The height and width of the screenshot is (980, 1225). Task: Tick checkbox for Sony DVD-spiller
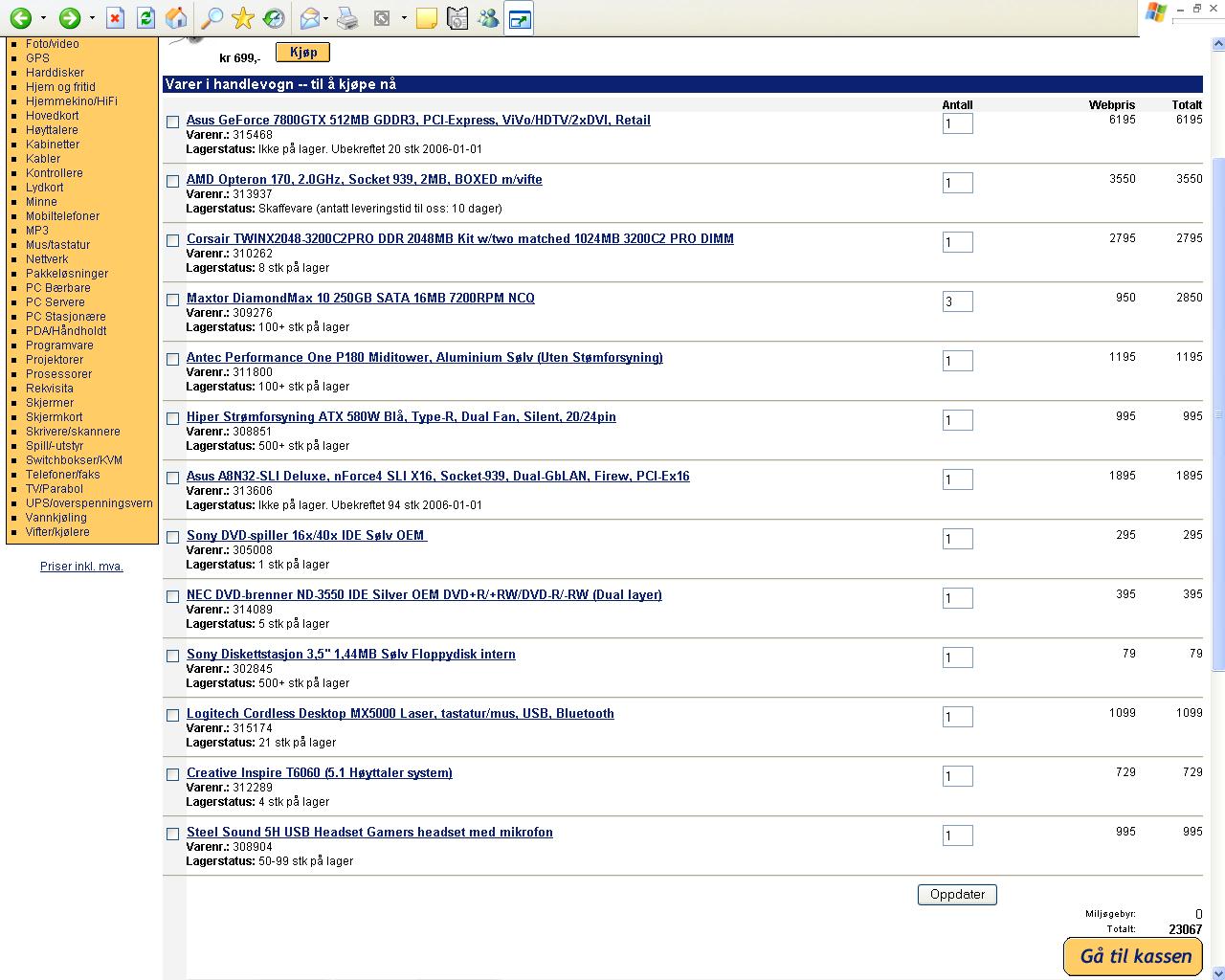tap(173, 537)
